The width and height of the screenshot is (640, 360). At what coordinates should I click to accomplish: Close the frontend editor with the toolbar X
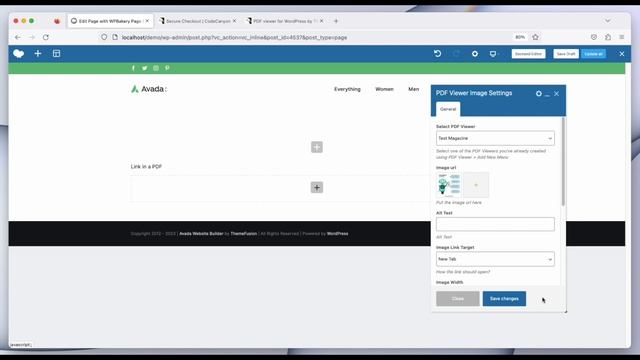[622, 54]
